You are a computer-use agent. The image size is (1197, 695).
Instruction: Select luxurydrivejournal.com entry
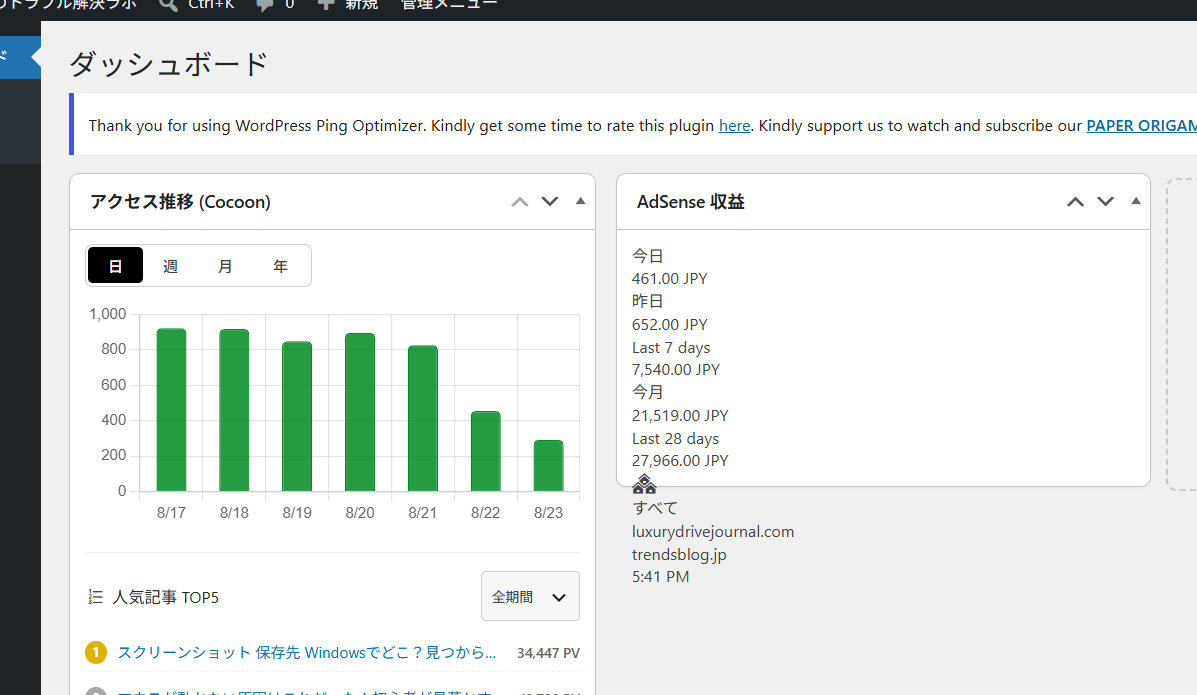[713, 532]
